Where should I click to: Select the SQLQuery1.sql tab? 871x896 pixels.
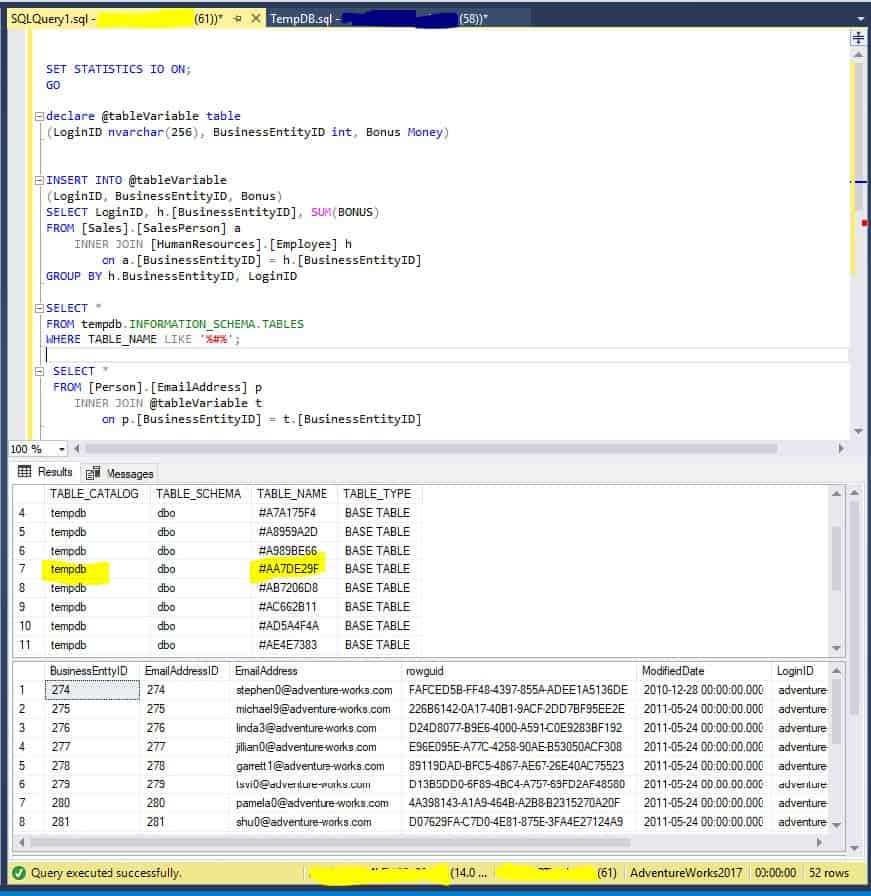117,18
